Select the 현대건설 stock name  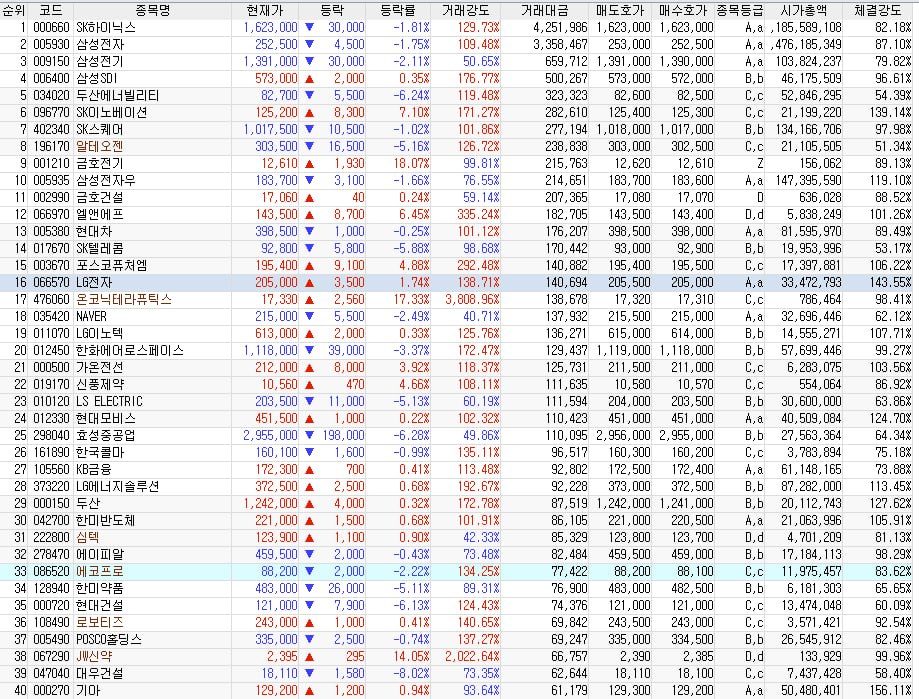click(100, 605)
